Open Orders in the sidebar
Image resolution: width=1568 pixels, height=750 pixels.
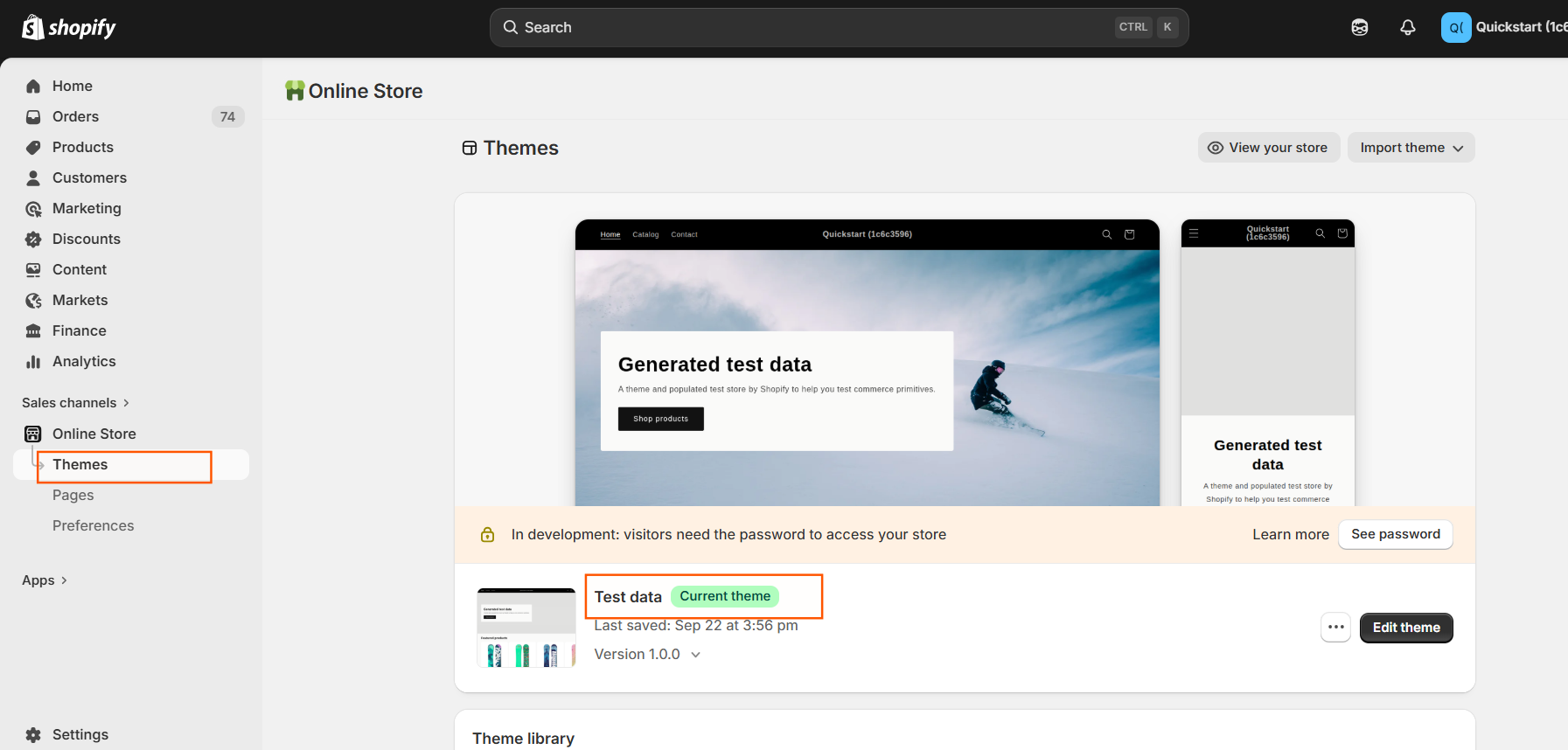tap(75, 117)
